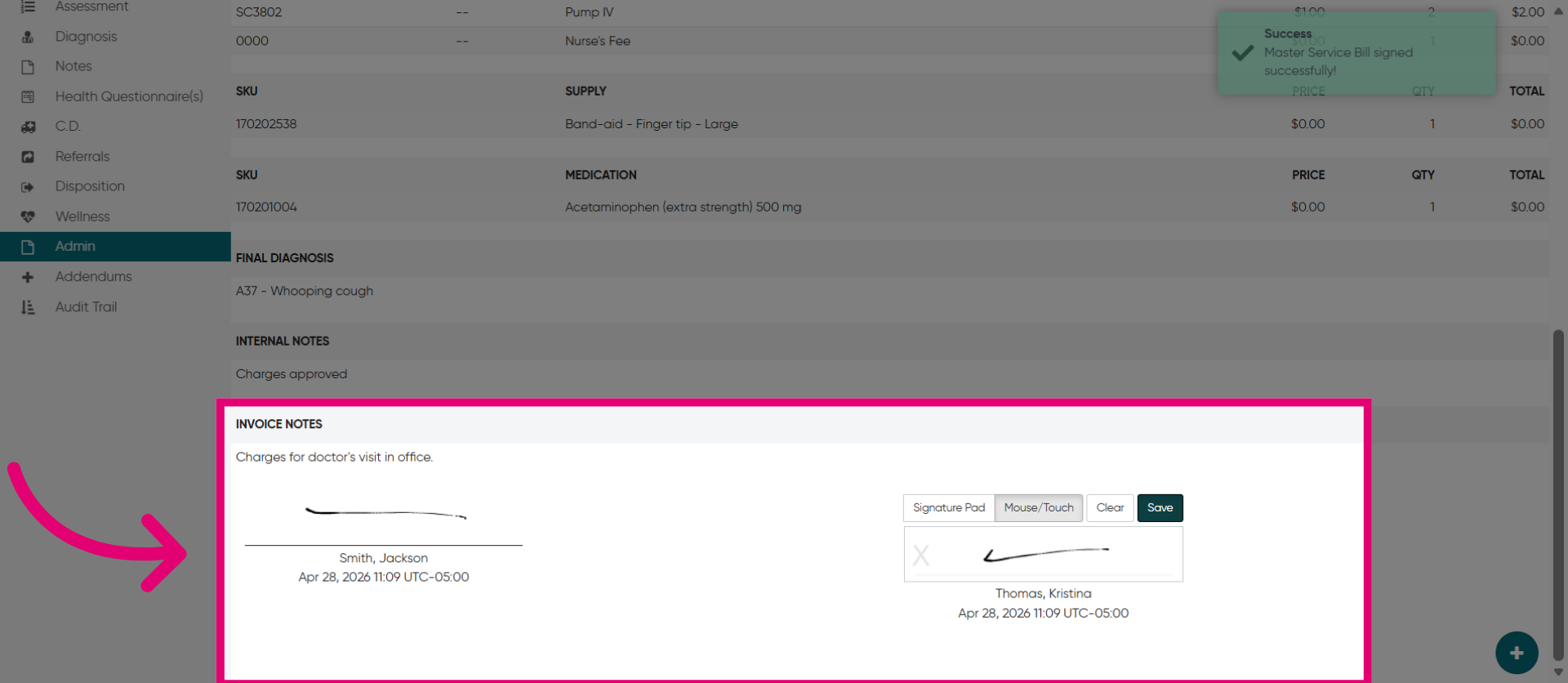This screenshot has height=683, width=1568.
Task: Click the SUPPLY column header
Action: [x=586, y=92]
